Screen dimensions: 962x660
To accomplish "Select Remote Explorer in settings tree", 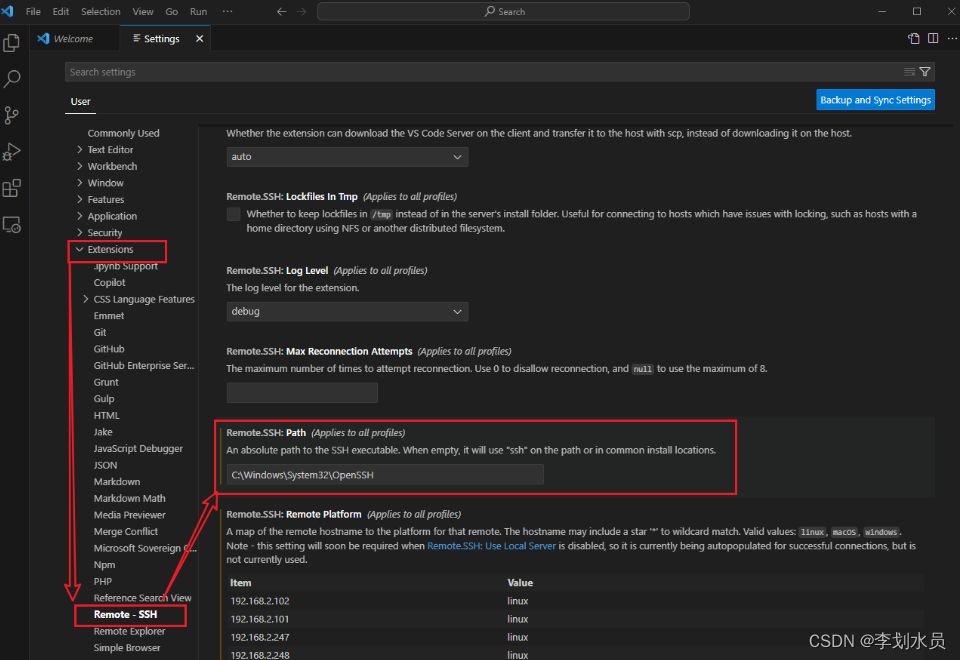I will coord(129,631).
